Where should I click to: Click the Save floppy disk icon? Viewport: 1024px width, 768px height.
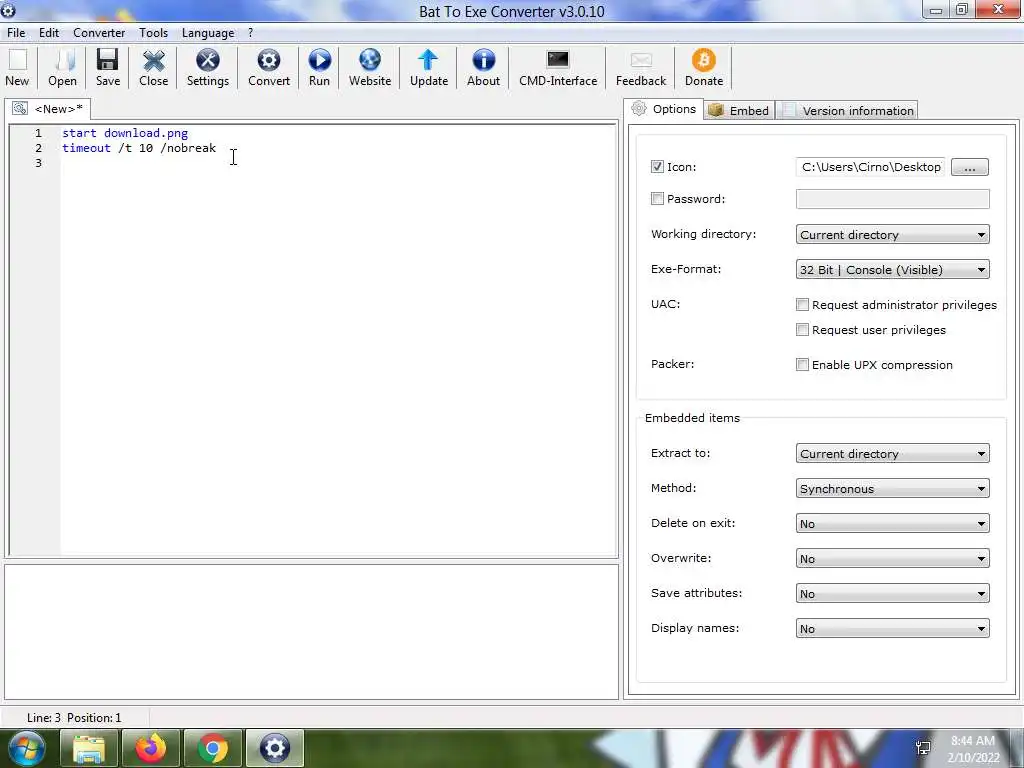click(x=108, y=60)
